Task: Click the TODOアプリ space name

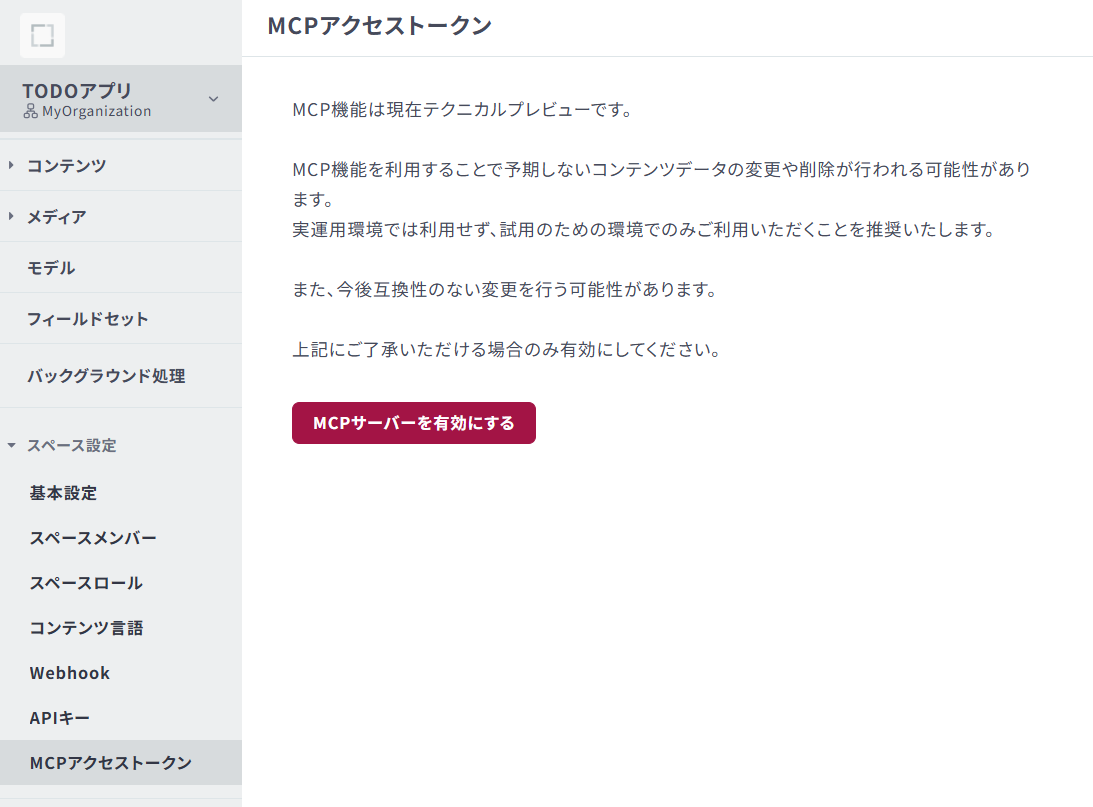Action: (77, 90)
